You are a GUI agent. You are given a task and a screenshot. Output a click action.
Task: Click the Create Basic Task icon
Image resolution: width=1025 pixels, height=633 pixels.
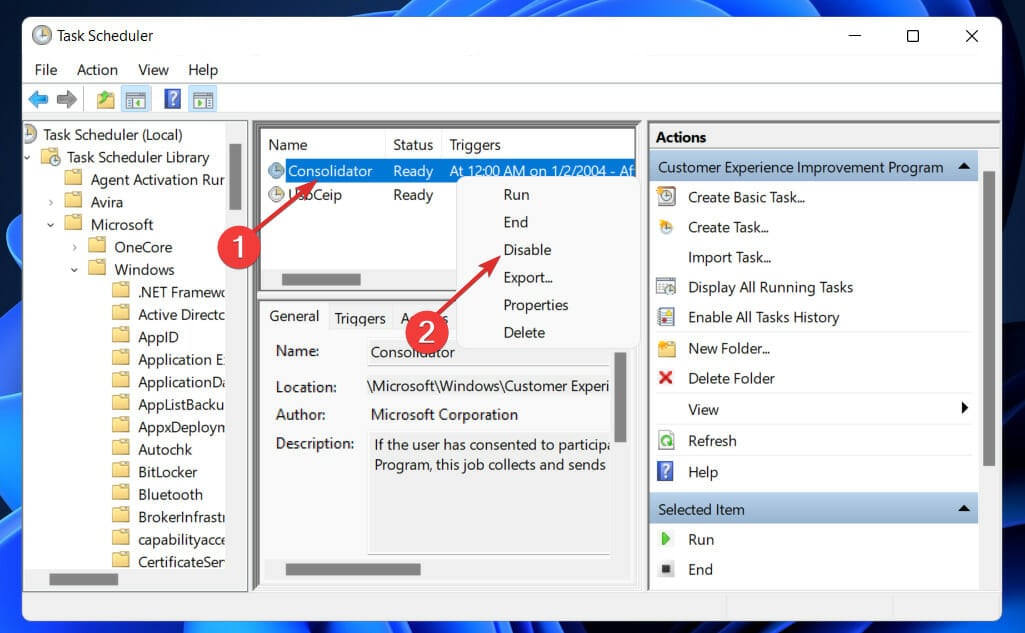(x=666, y=196)
